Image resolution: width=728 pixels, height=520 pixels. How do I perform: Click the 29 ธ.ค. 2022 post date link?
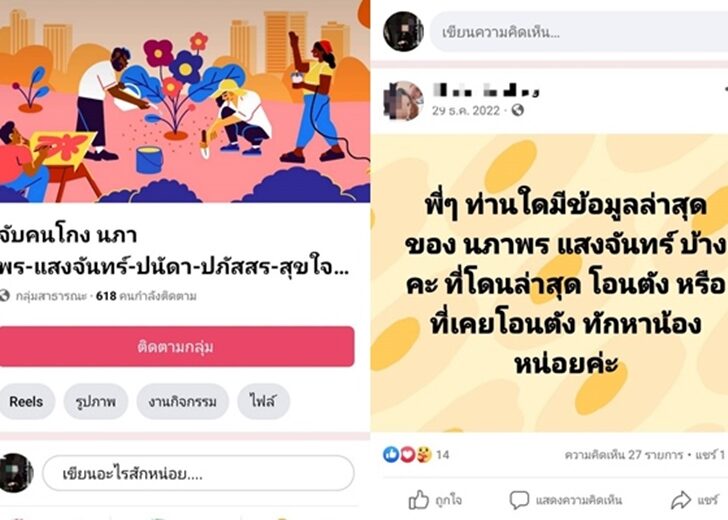click(466, 110)
